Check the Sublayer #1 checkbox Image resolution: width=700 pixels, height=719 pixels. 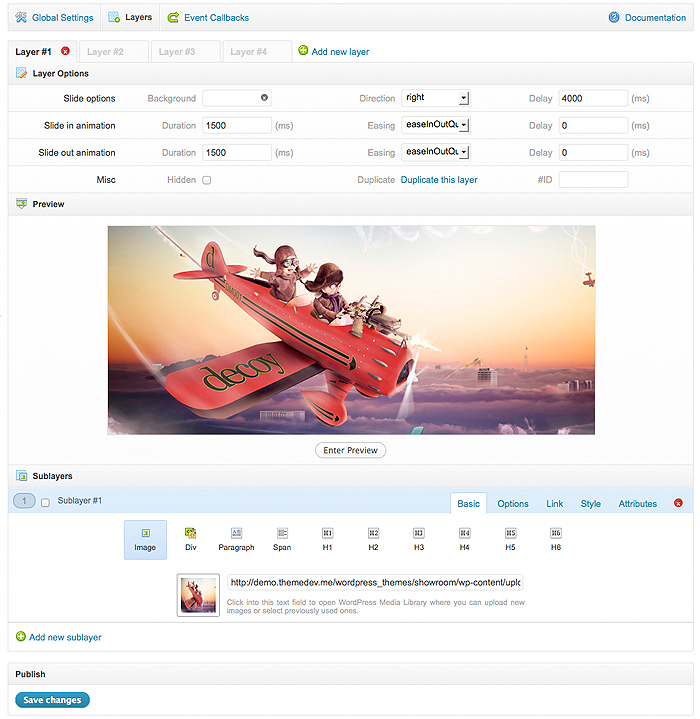coord(45,502)
